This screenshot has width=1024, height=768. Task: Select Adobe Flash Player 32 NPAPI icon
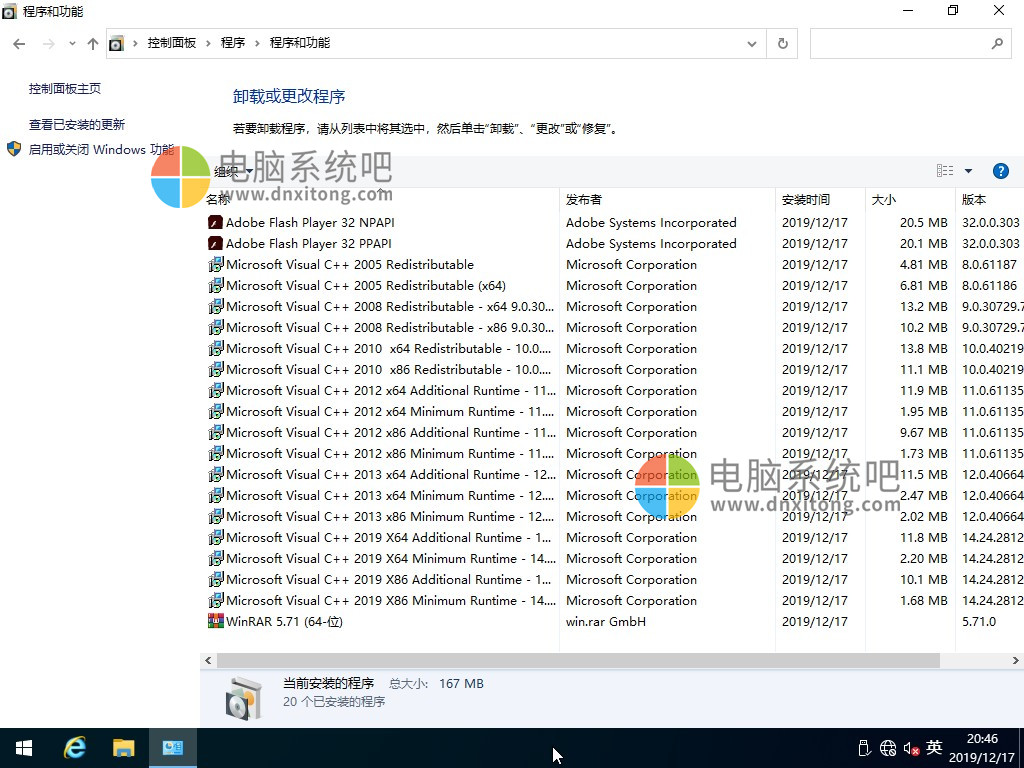click(215, 223)
